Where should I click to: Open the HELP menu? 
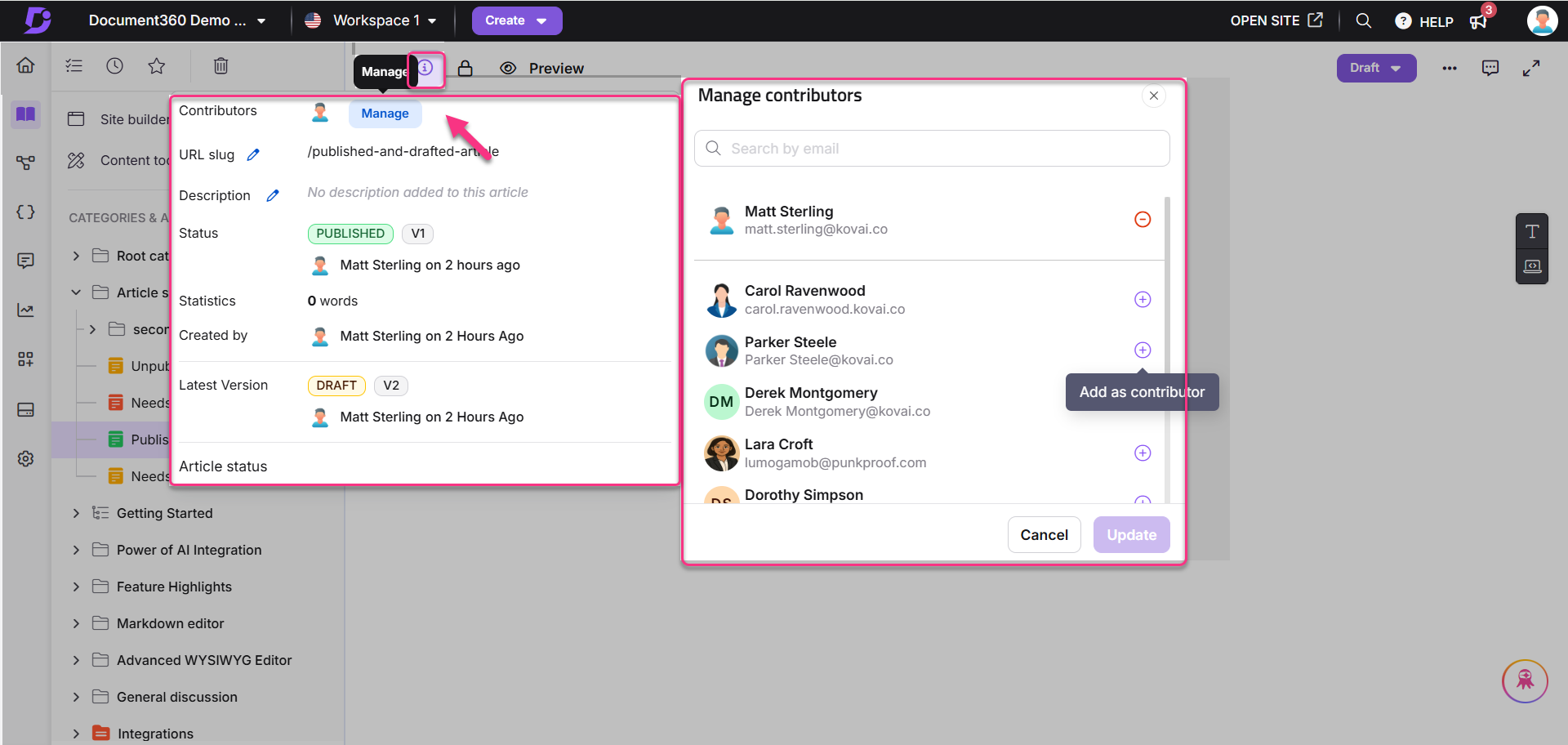(x=1424, y=21)
